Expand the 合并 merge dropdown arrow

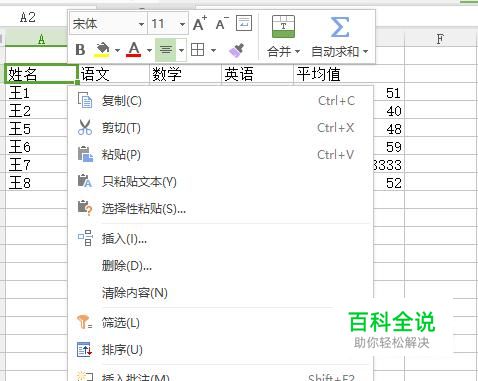click(297, 52)
